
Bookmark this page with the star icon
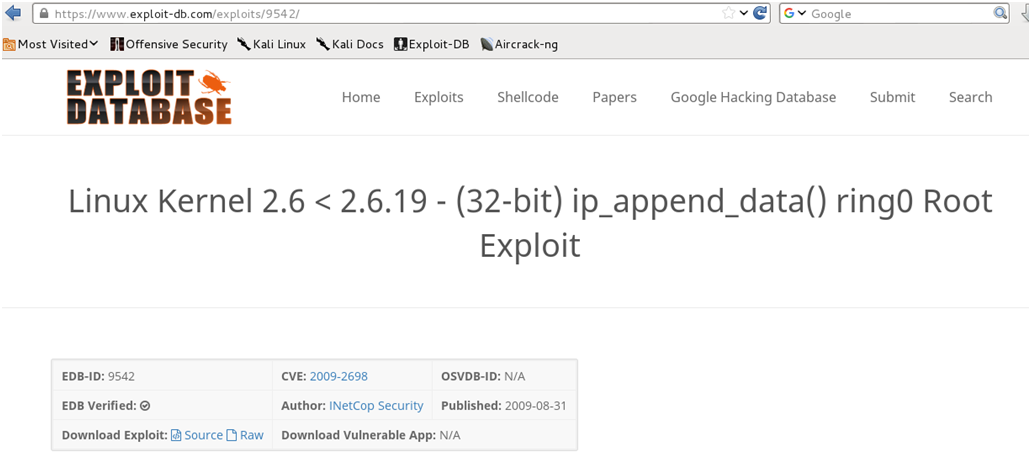tap(728, 13)
